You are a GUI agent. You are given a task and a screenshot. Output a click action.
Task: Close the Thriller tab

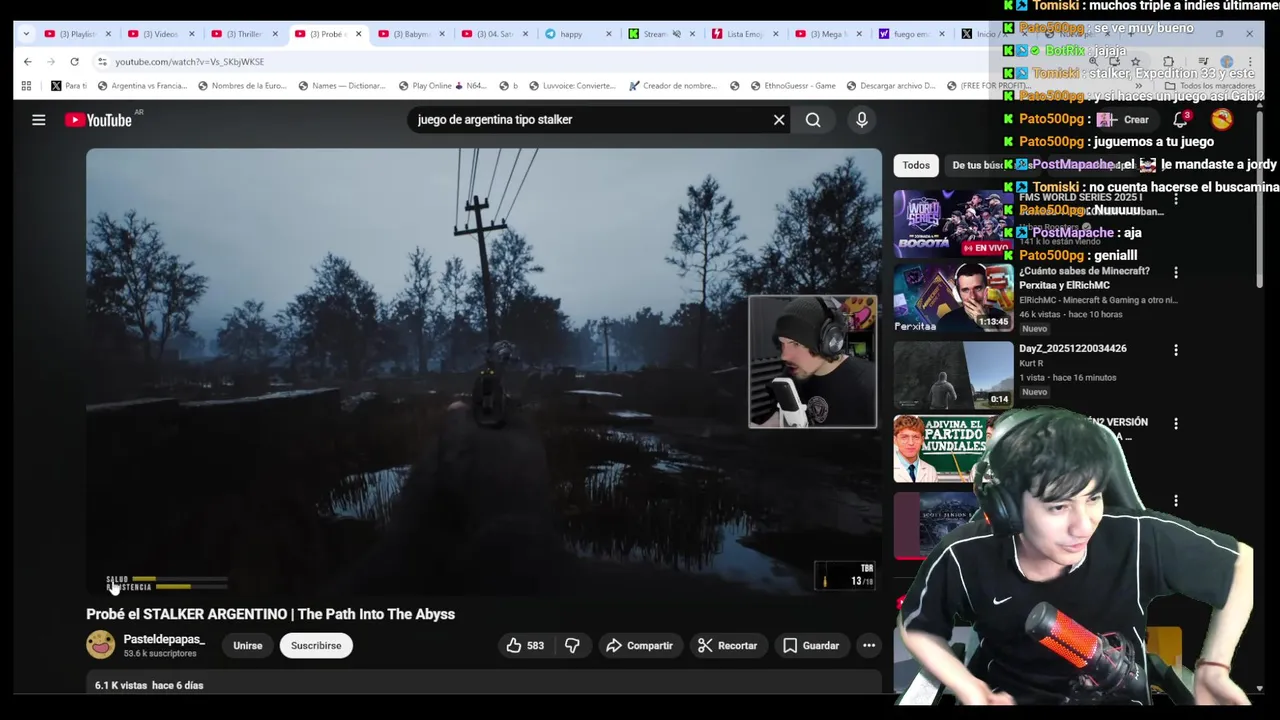[x=275, y=34]
